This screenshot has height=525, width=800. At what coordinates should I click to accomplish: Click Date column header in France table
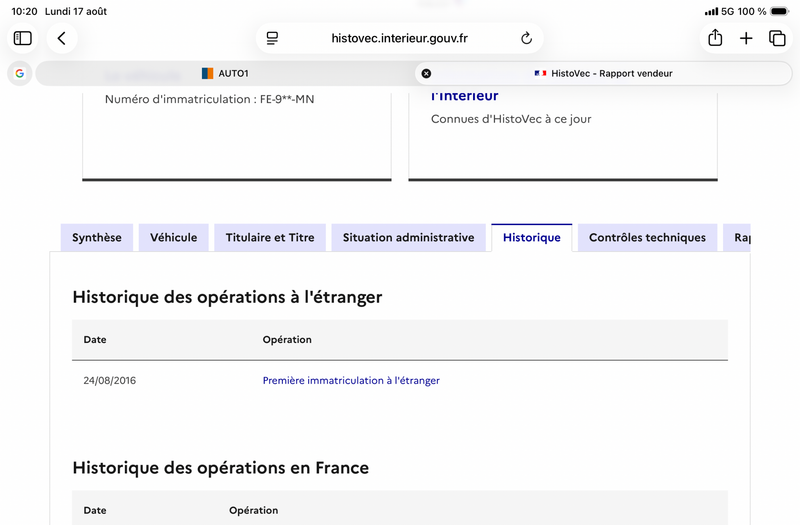tap(95, 511)
